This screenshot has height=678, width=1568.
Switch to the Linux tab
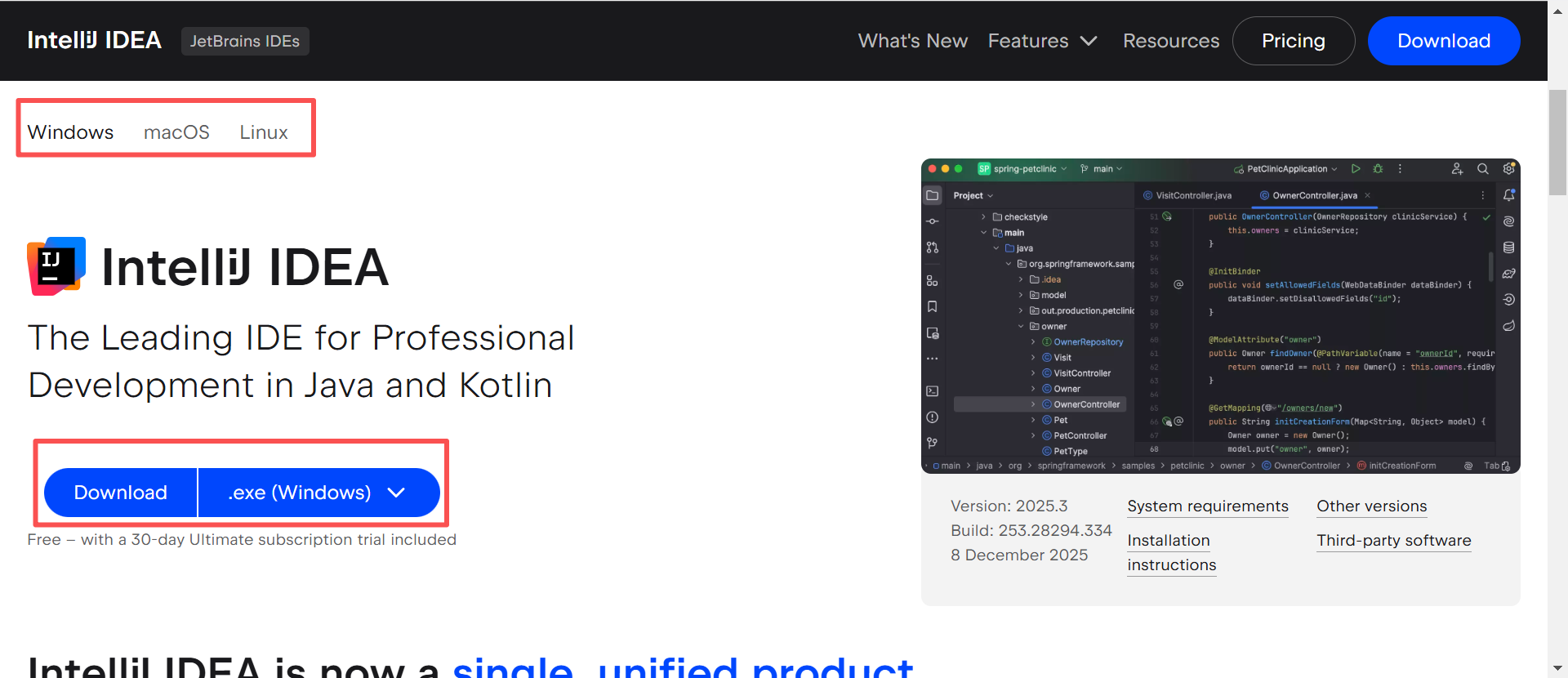(264, 132)
